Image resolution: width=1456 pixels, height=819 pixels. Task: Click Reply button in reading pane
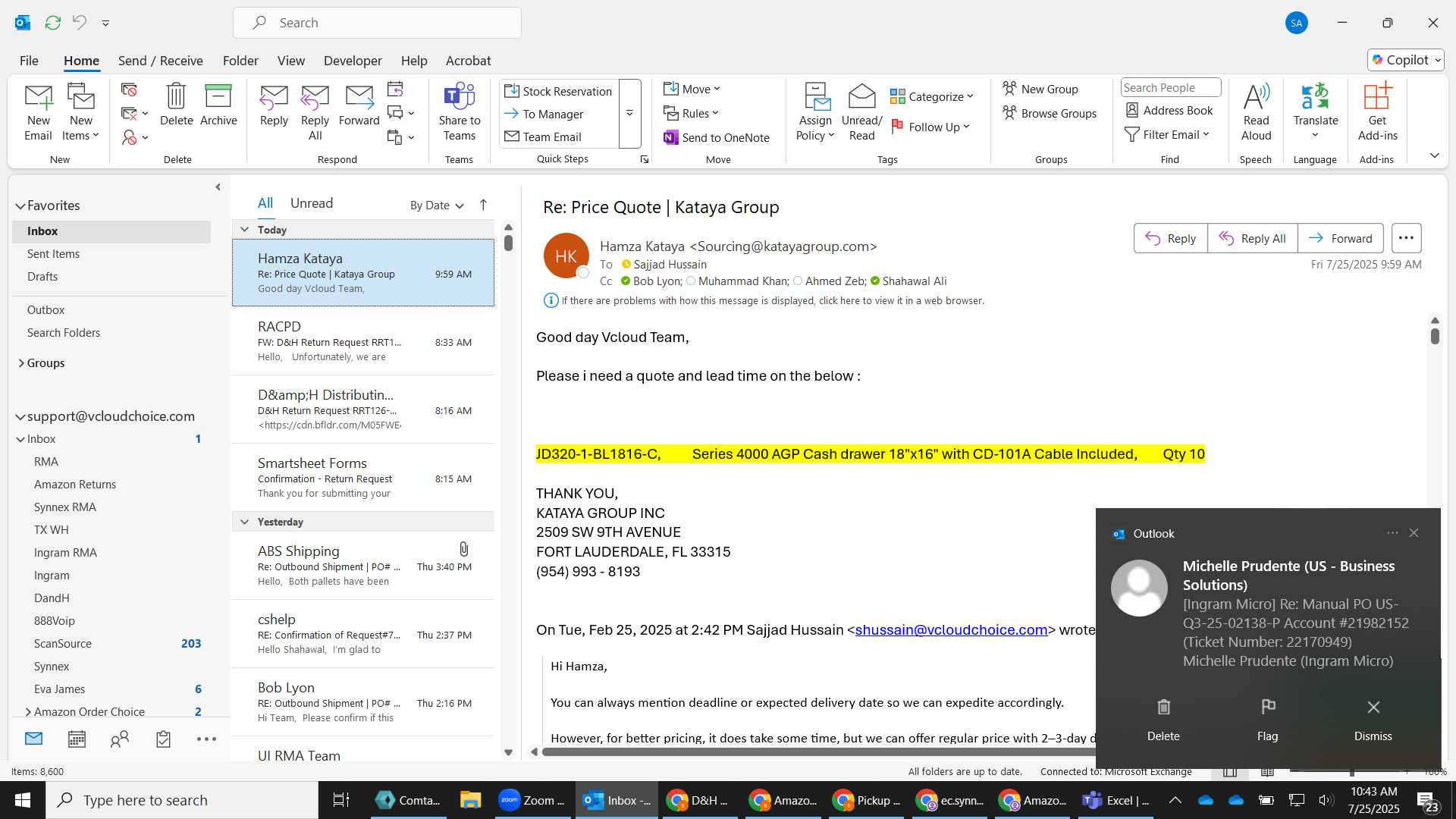1170,238
